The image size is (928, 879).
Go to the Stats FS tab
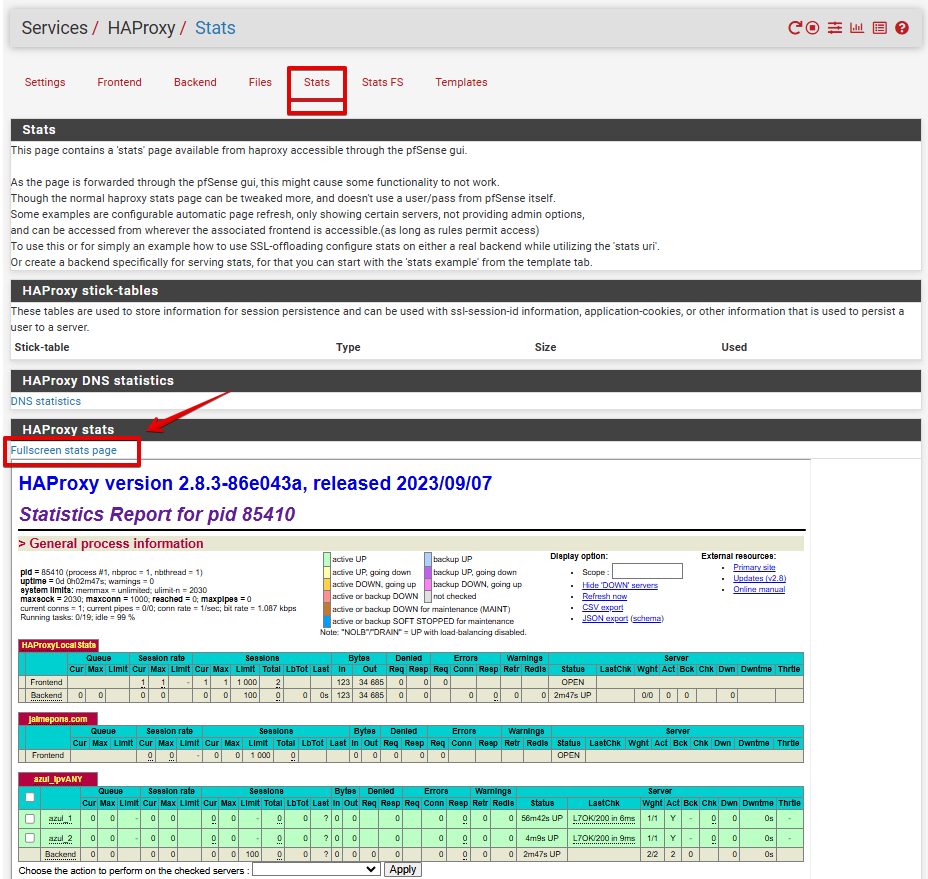[382, 82]
